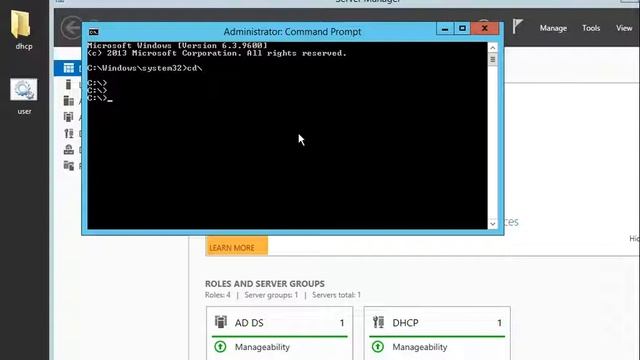
Task: Close the Command Prompt window
Action: point(484,29)
